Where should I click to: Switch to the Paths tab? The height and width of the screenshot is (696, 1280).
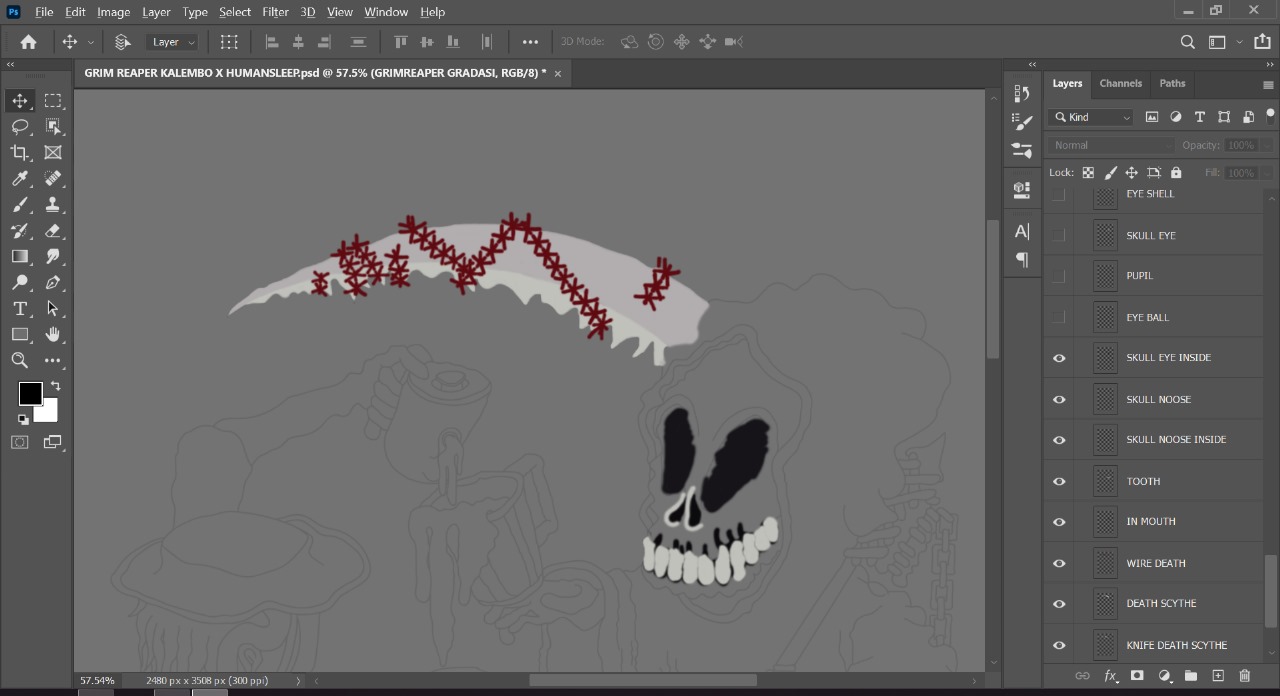click(x=1172, y=83)
